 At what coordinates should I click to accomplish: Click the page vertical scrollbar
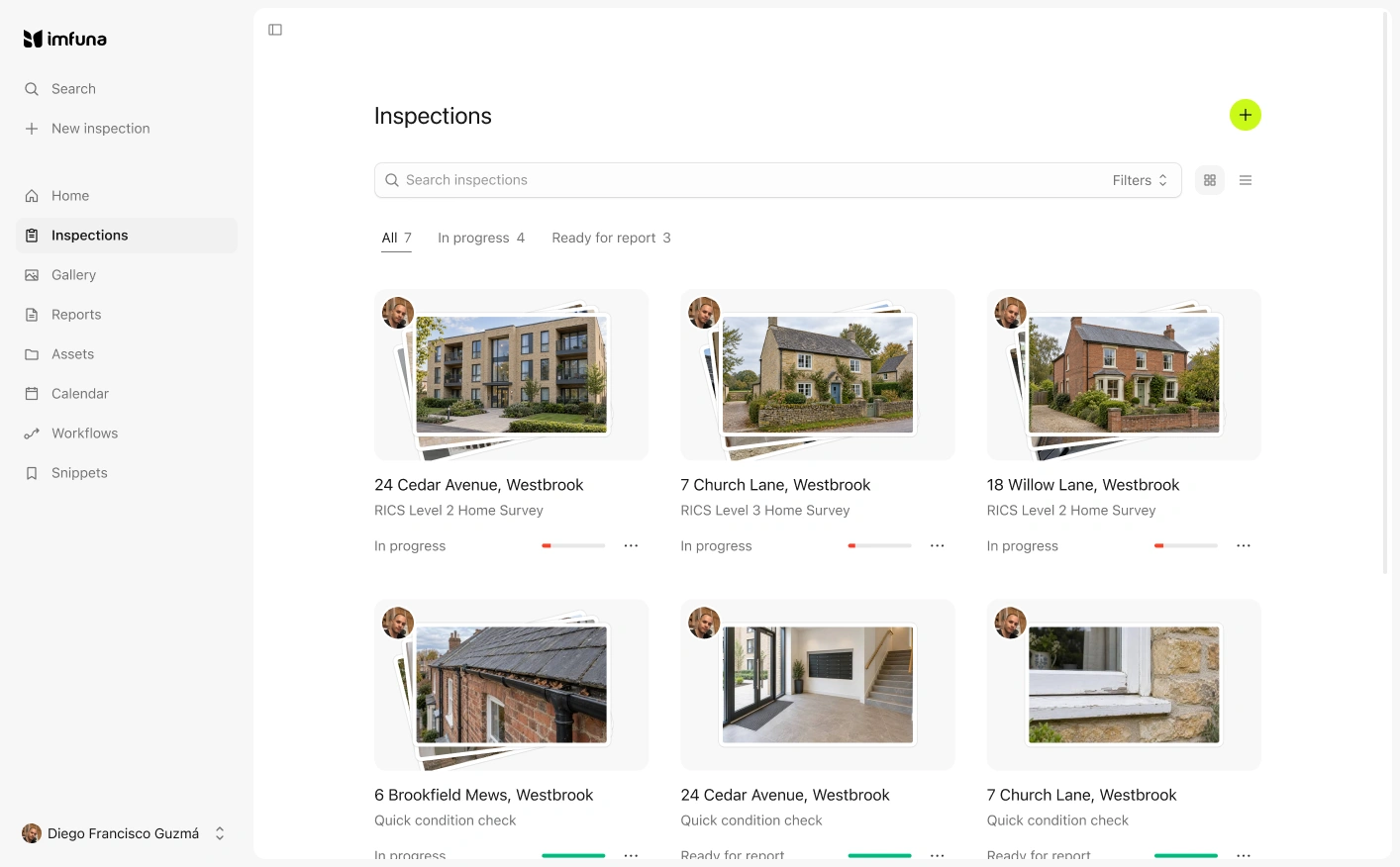(1385, 292)
